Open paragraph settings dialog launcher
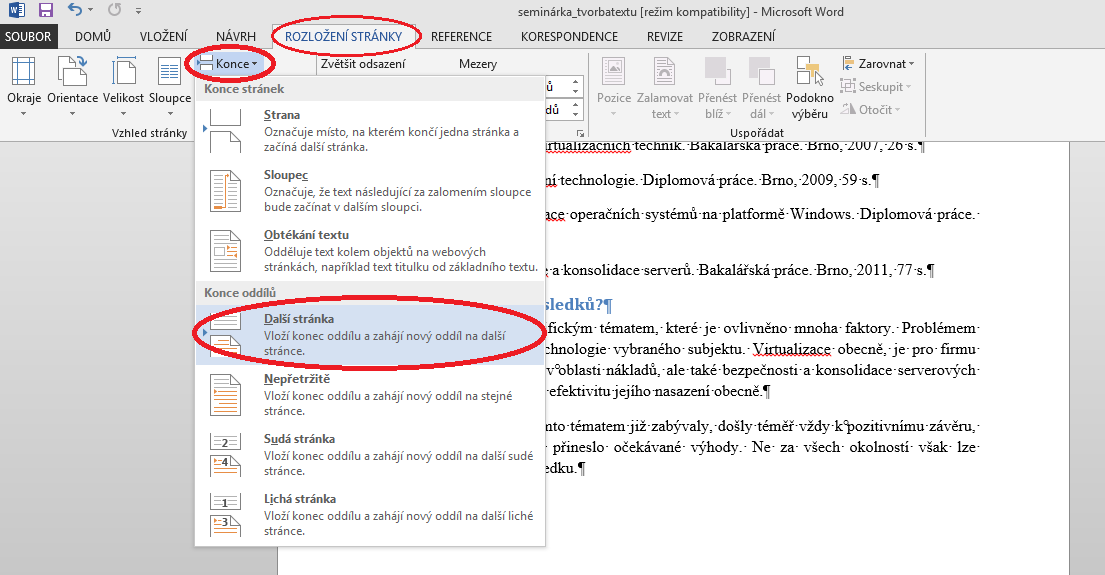This screenshot has width=1105, height=575. pos(580,133)
